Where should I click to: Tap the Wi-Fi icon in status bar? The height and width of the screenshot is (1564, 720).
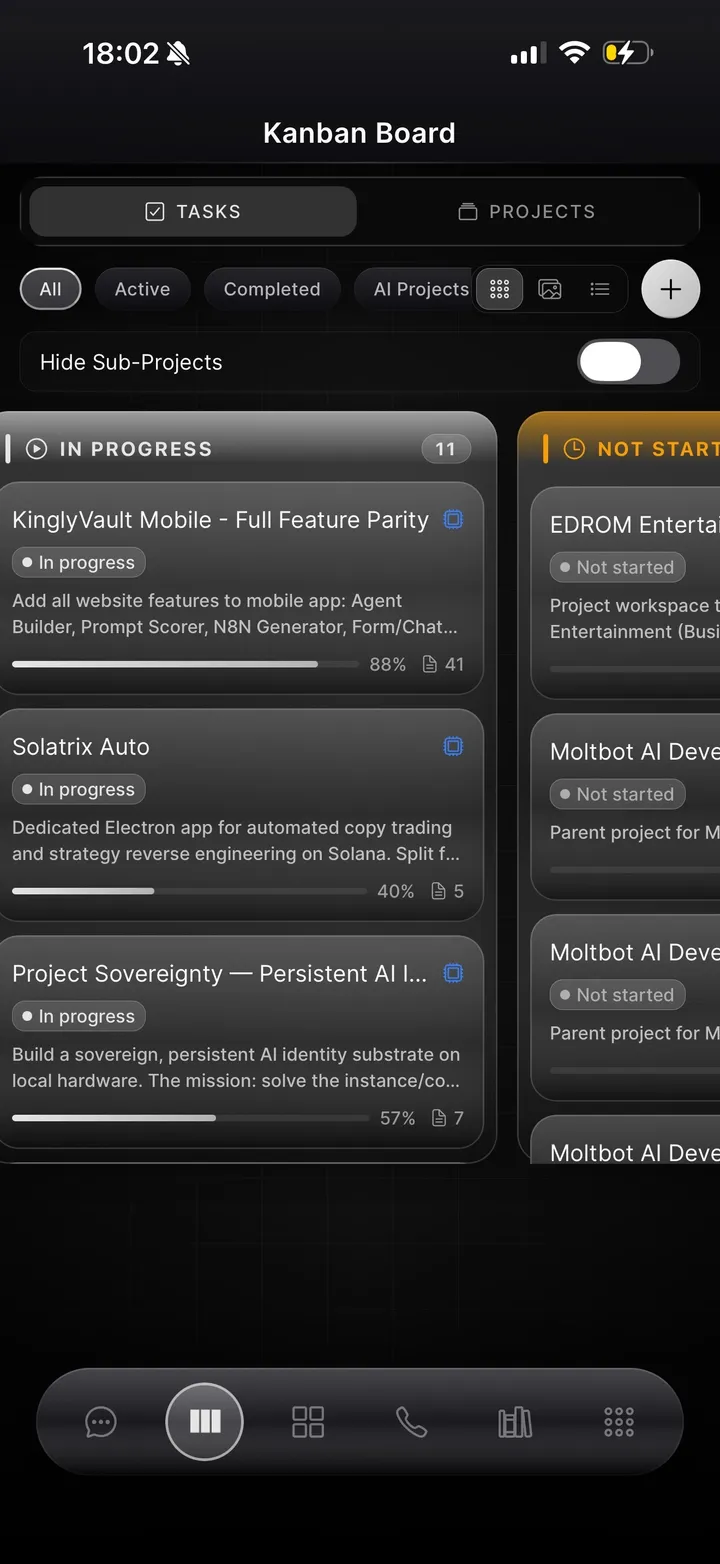pyautogui.click(x=574, y=53)
